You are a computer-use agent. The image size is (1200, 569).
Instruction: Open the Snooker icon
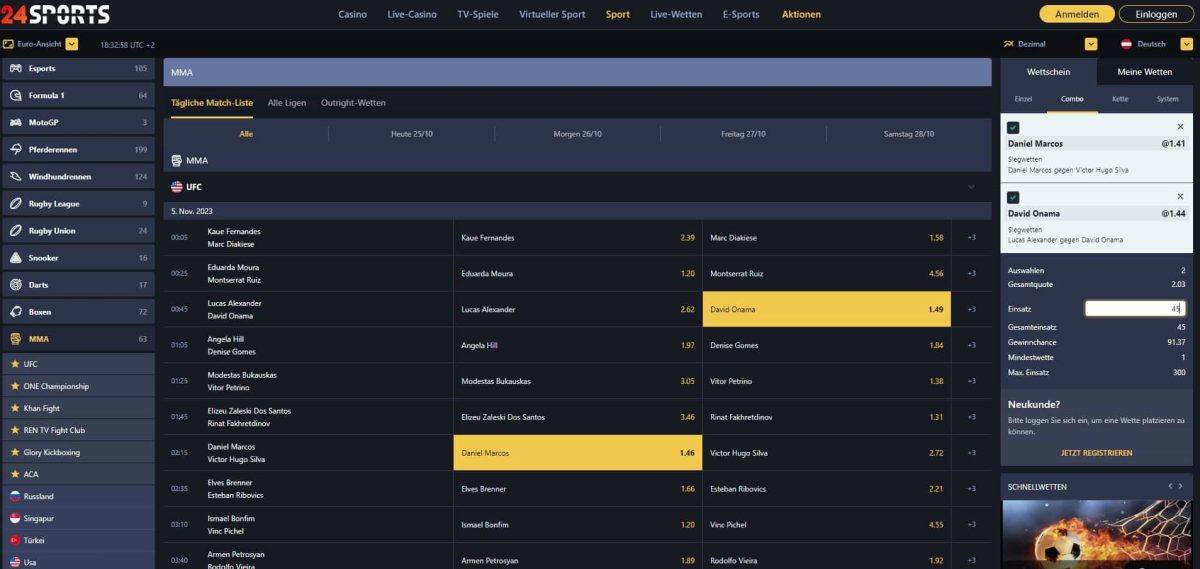pos(15,257)
